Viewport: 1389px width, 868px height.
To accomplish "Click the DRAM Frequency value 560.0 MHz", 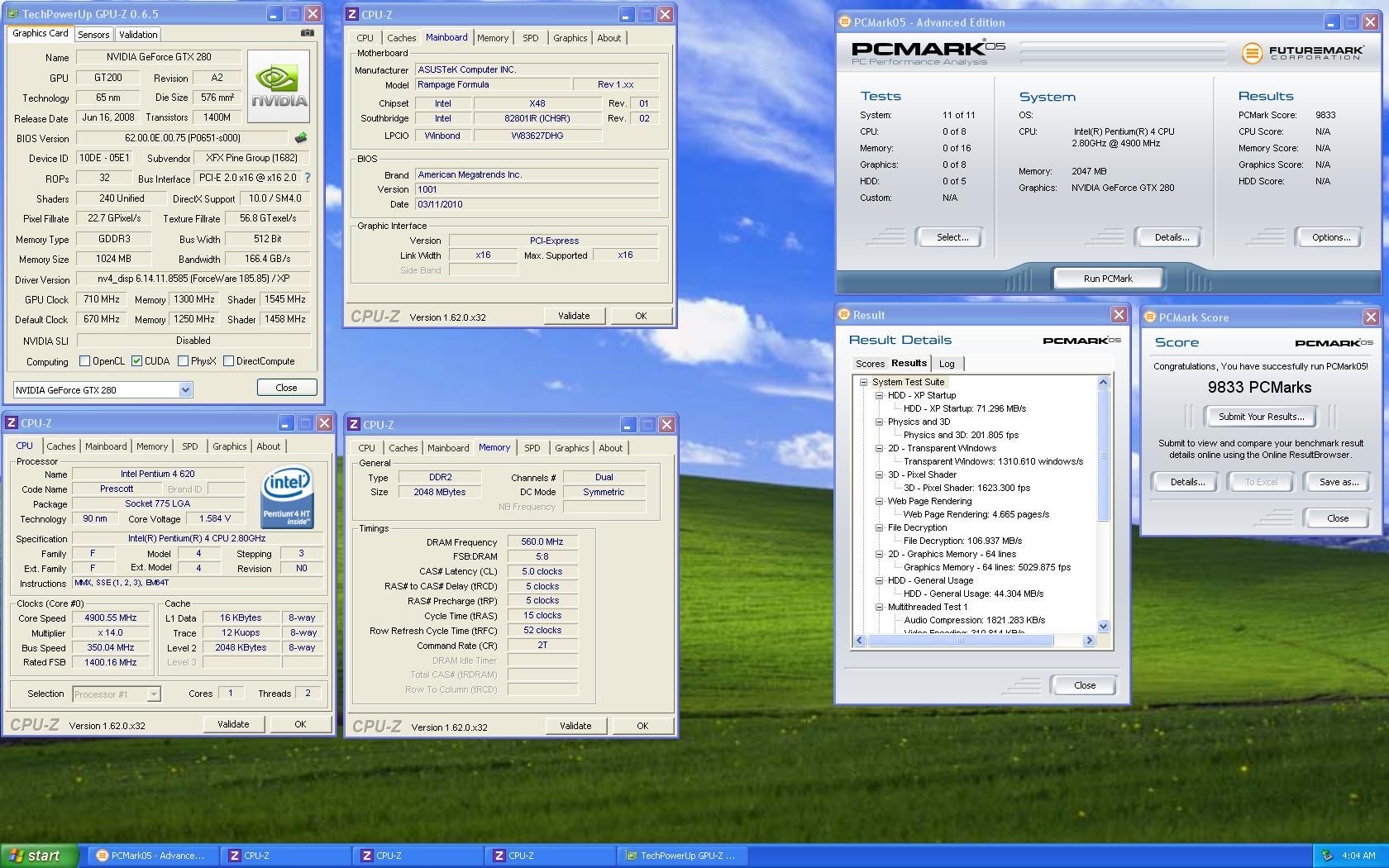I will point(542,542).
